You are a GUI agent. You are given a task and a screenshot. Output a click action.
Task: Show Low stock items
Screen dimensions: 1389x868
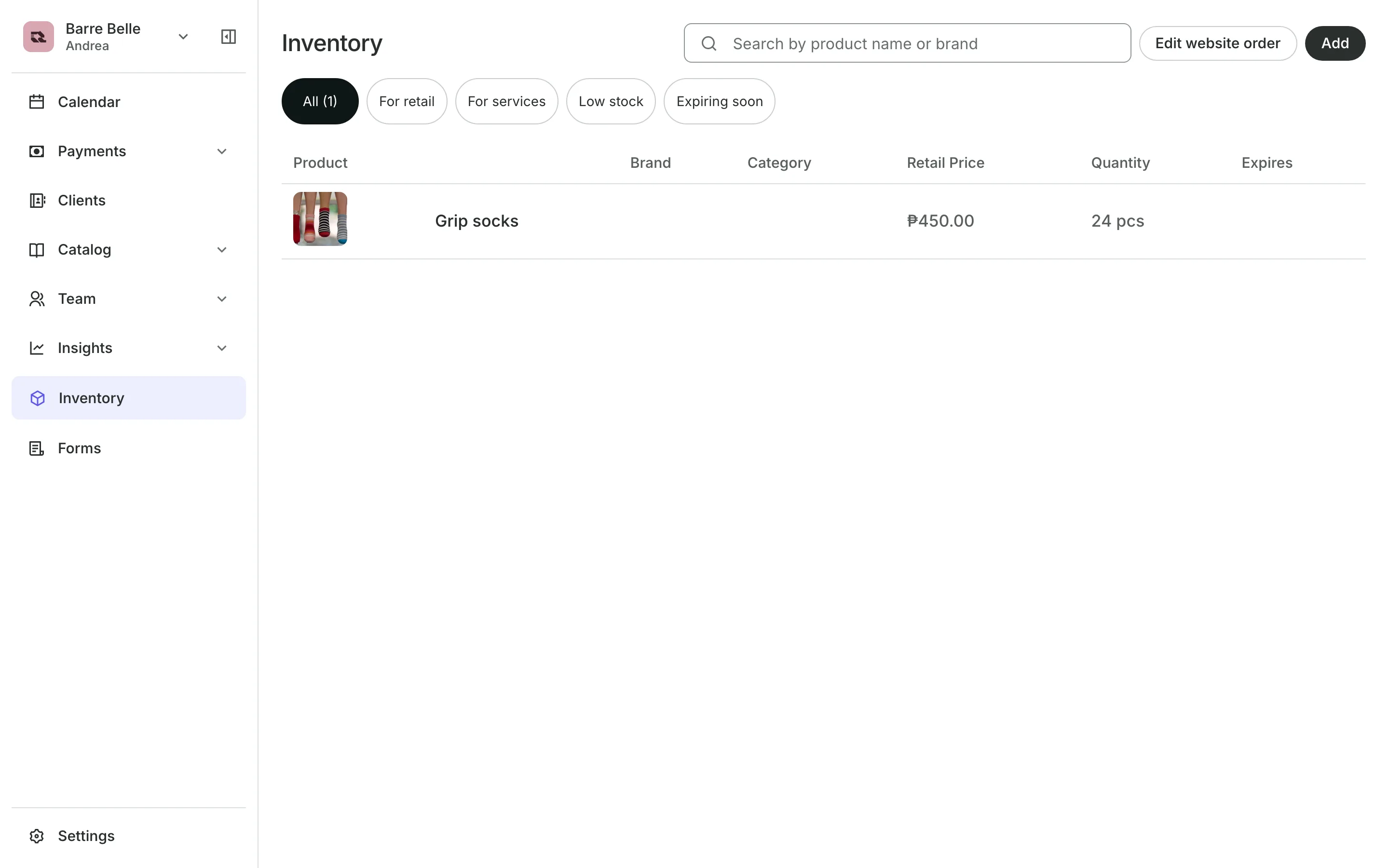611,101
